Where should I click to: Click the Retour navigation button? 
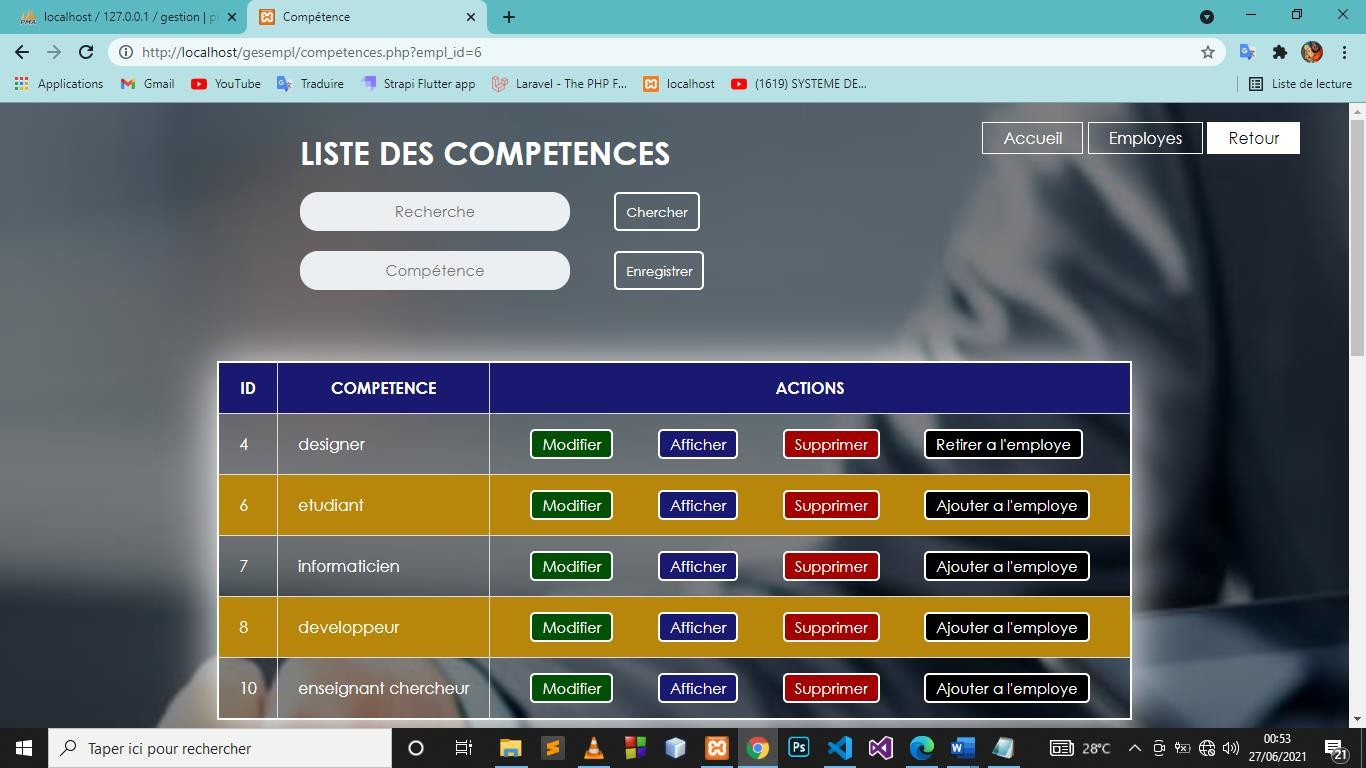(x=1253, y=138)
